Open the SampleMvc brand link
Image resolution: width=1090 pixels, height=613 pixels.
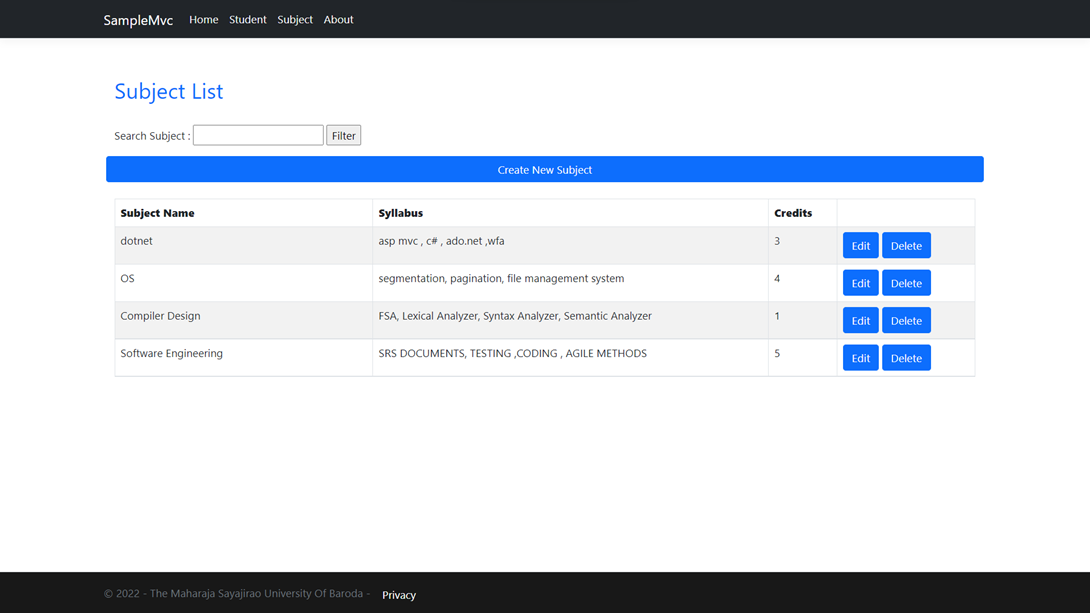pos(138,20)
